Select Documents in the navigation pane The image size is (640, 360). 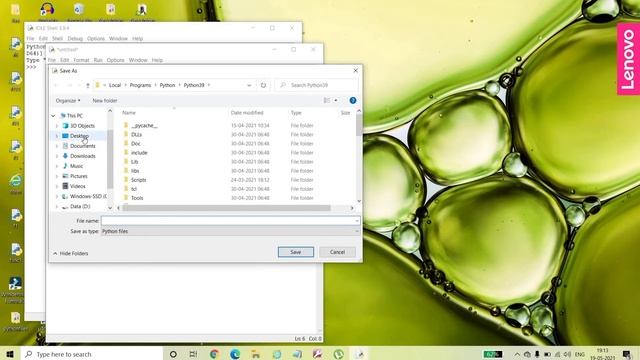[82, 146]
